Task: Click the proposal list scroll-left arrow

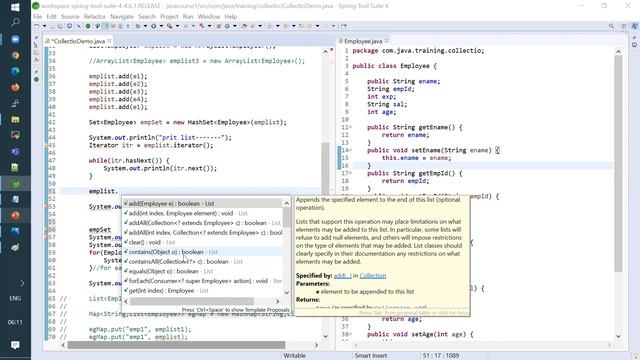Action: click(x=126, y=301)
